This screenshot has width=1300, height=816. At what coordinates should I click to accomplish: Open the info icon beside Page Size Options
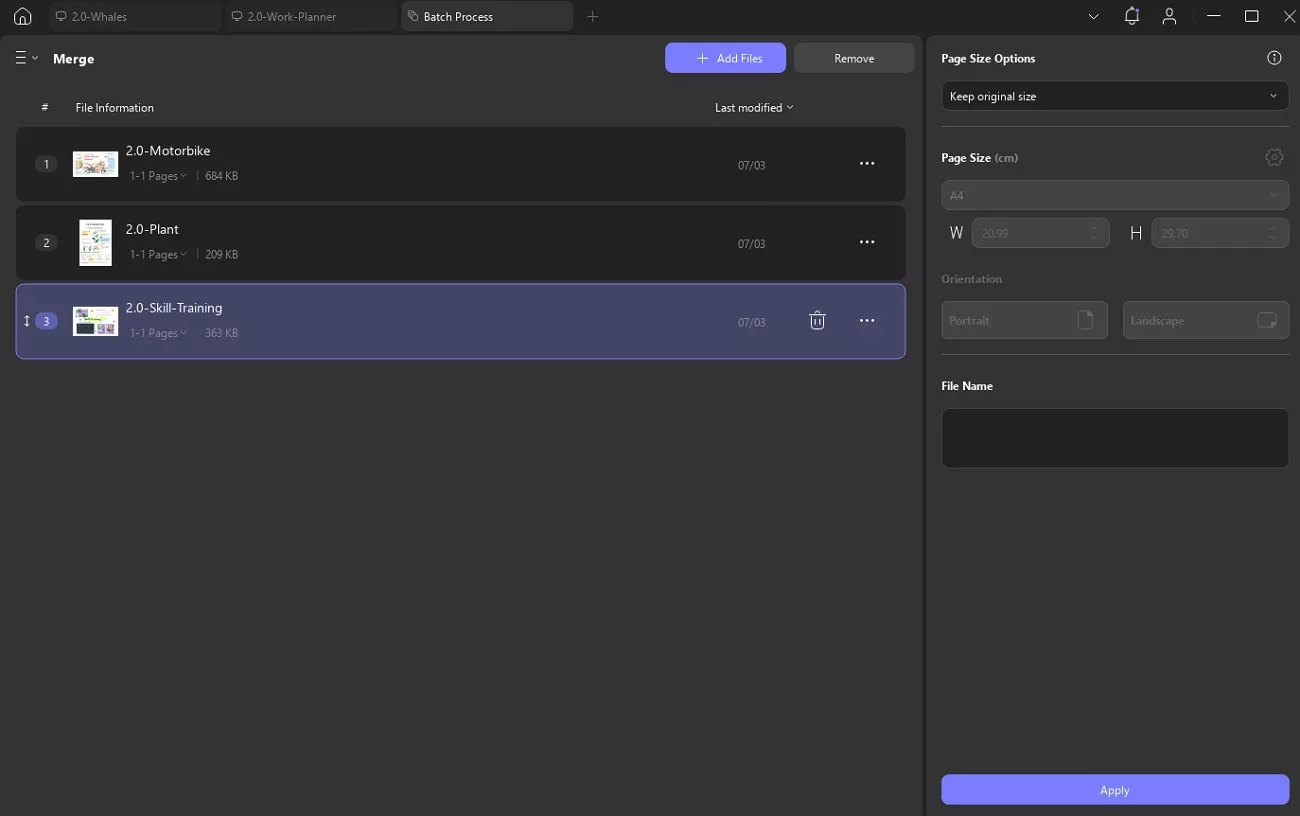point(1273,58)
